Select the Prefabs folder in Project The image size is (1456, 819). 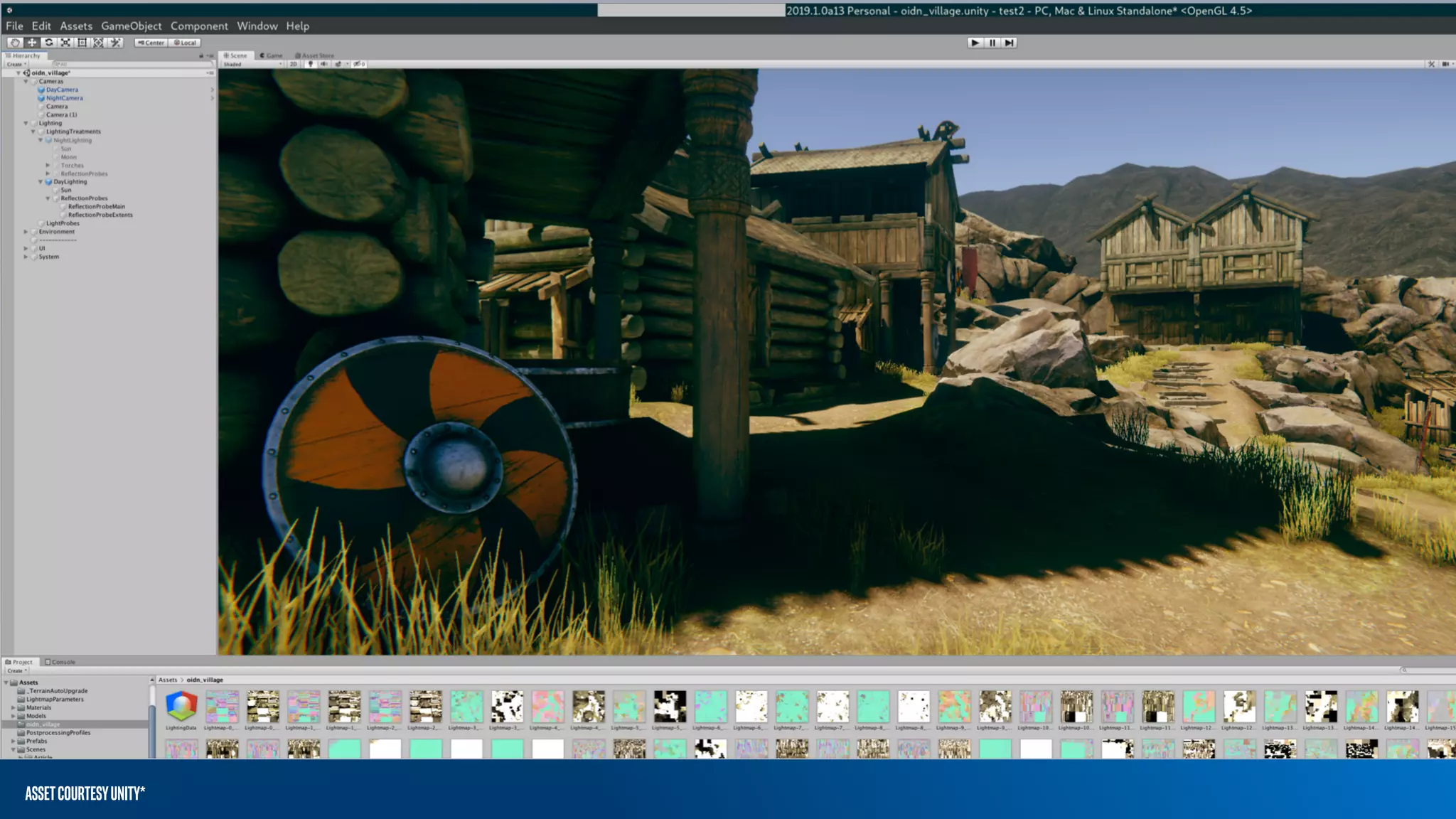pos(36,741)
